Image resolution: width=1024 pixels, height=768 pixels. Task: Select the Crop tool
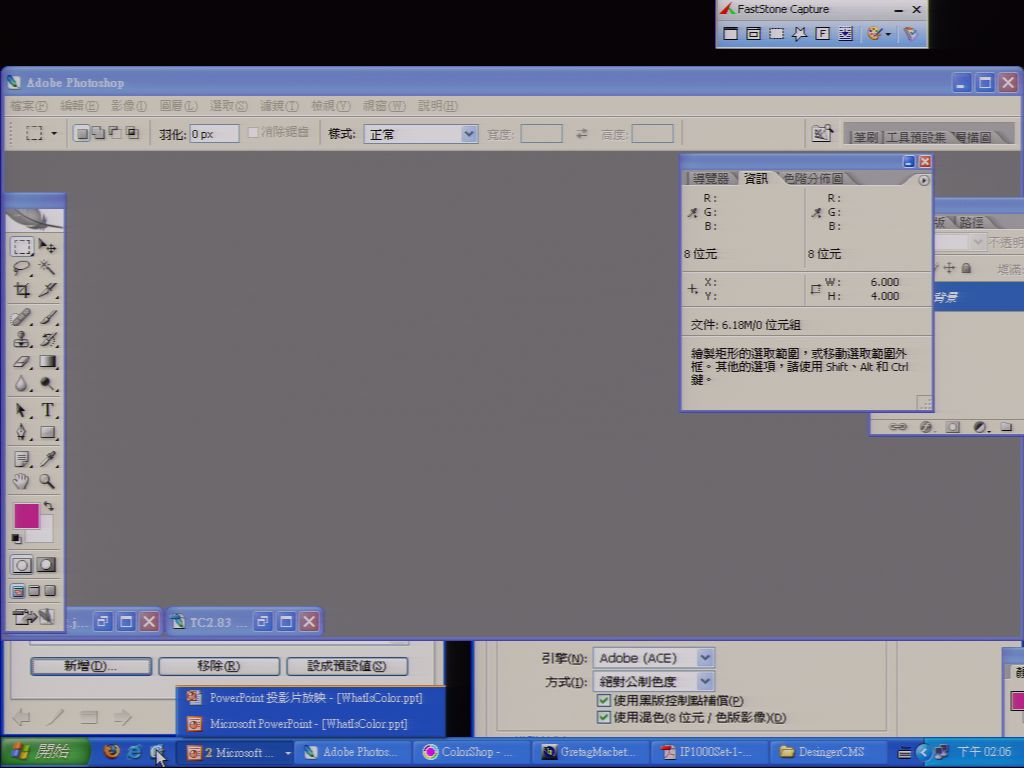tap(22, 290)
